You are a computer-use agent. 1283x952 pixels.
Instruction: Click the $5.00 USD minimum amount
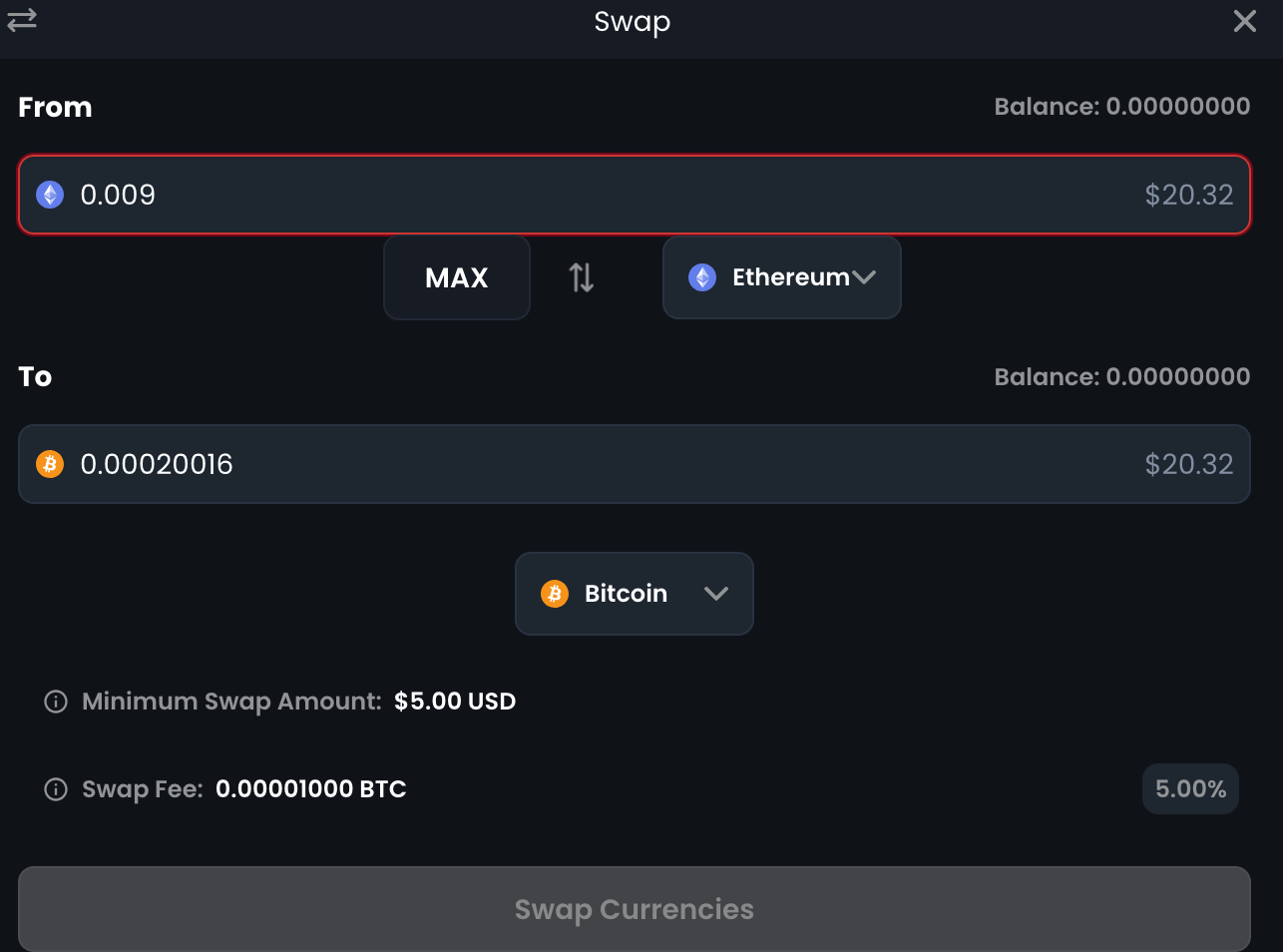(455, 702)
